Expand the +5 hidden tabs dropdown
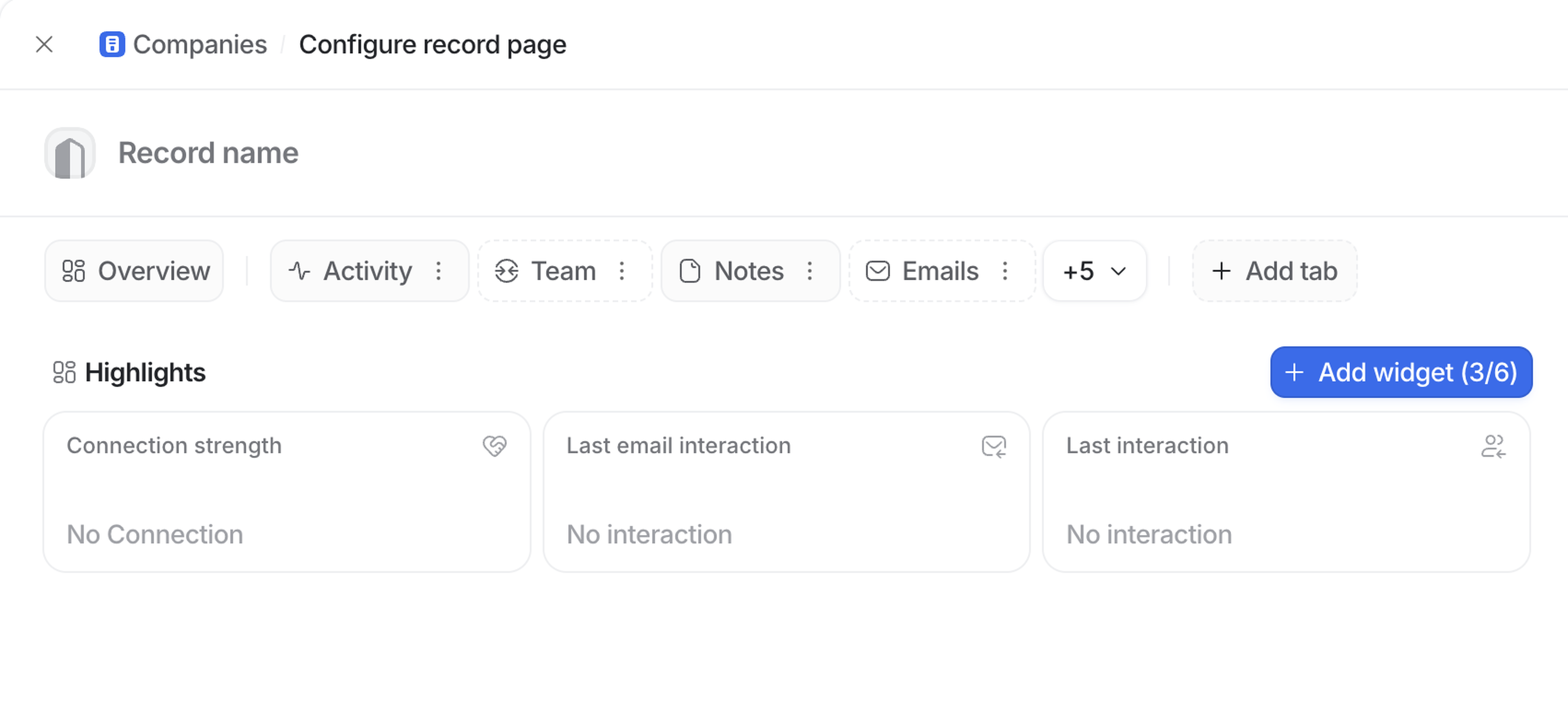1568x724 pixels. click(x=1094, y=271)
